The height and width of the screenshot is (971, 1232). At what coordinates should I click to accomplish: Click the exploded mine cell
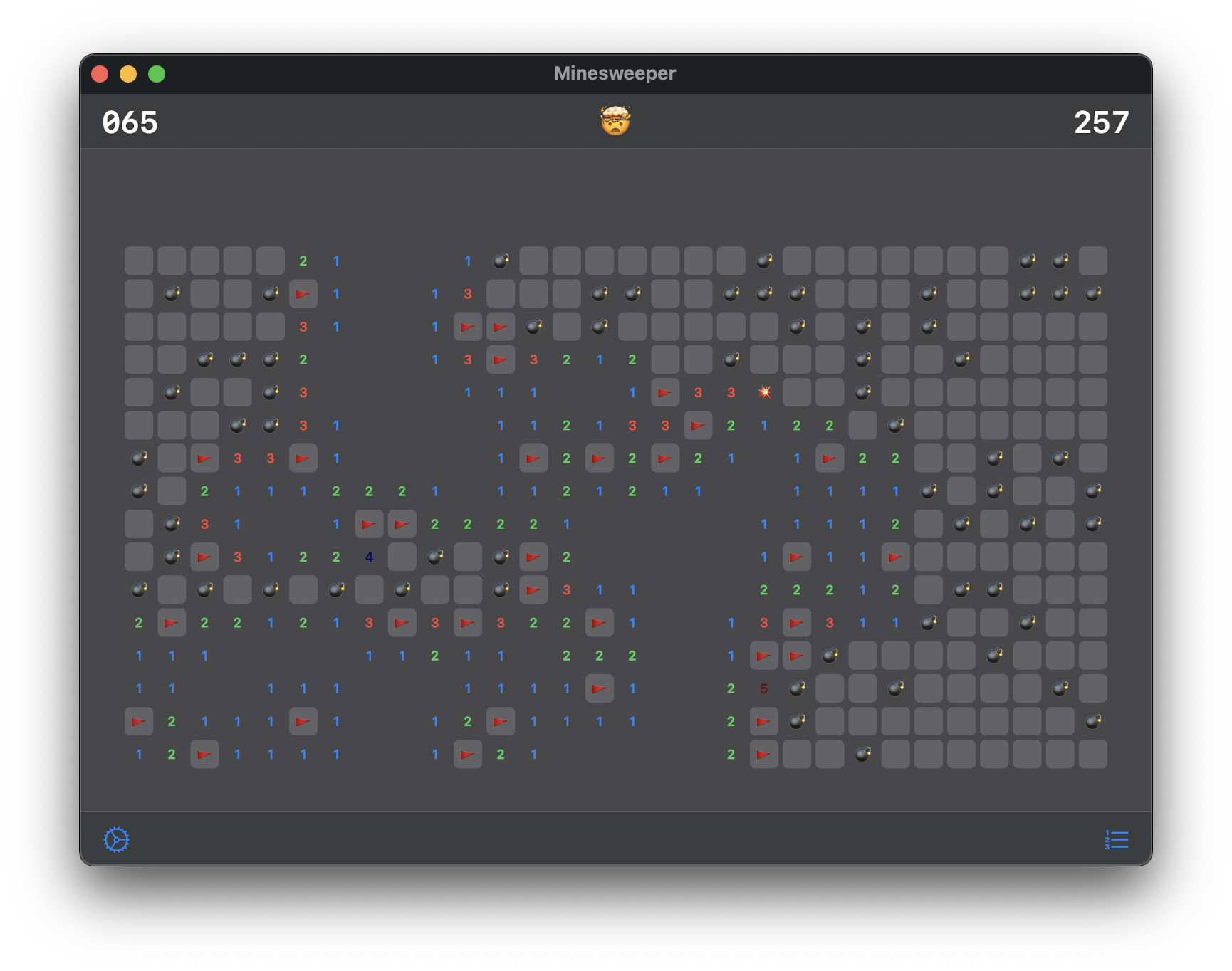point(764,392)
